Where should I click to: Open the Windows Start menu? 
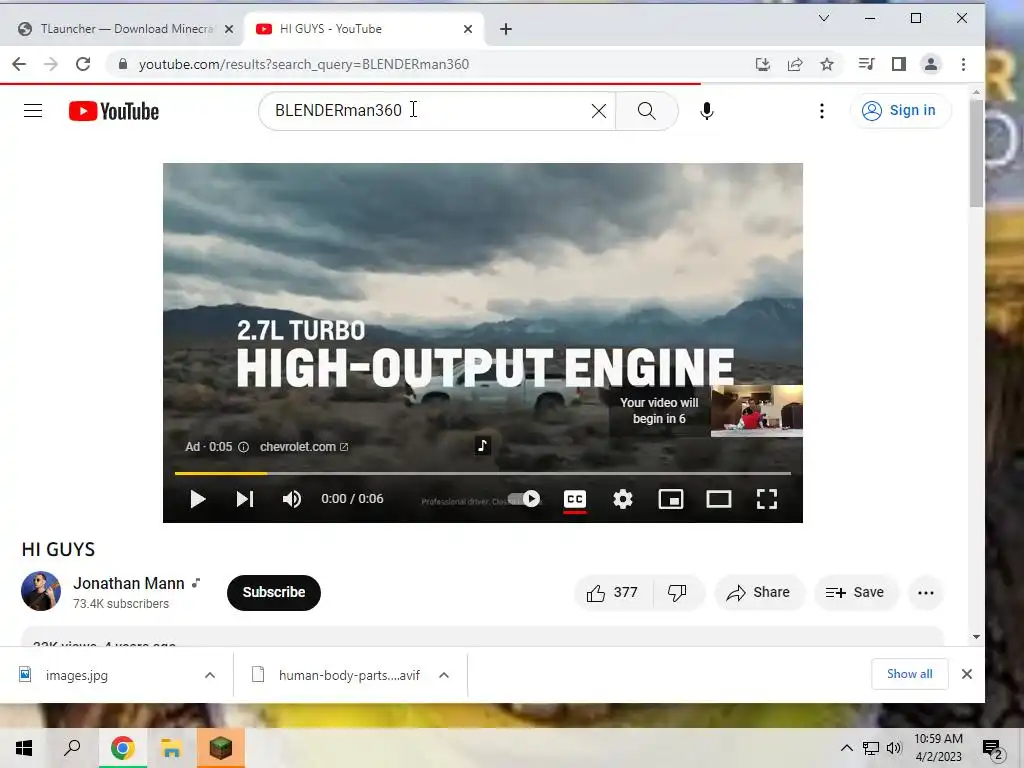(x=24, y=748)
